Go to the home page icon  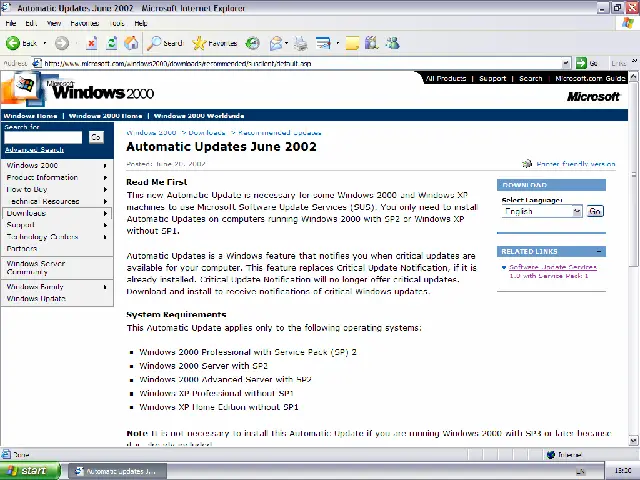click(131, 43)
